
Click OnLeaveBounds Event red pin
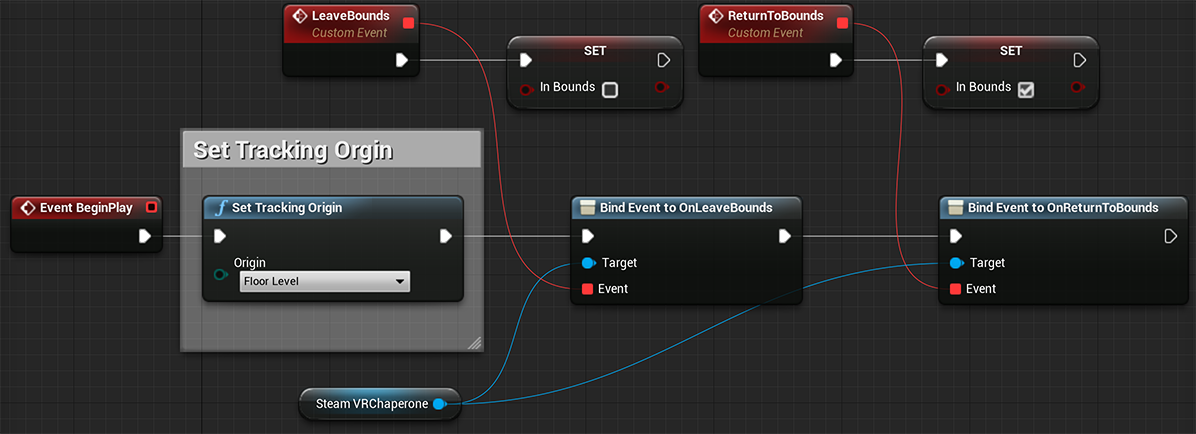tap(587, 288)
